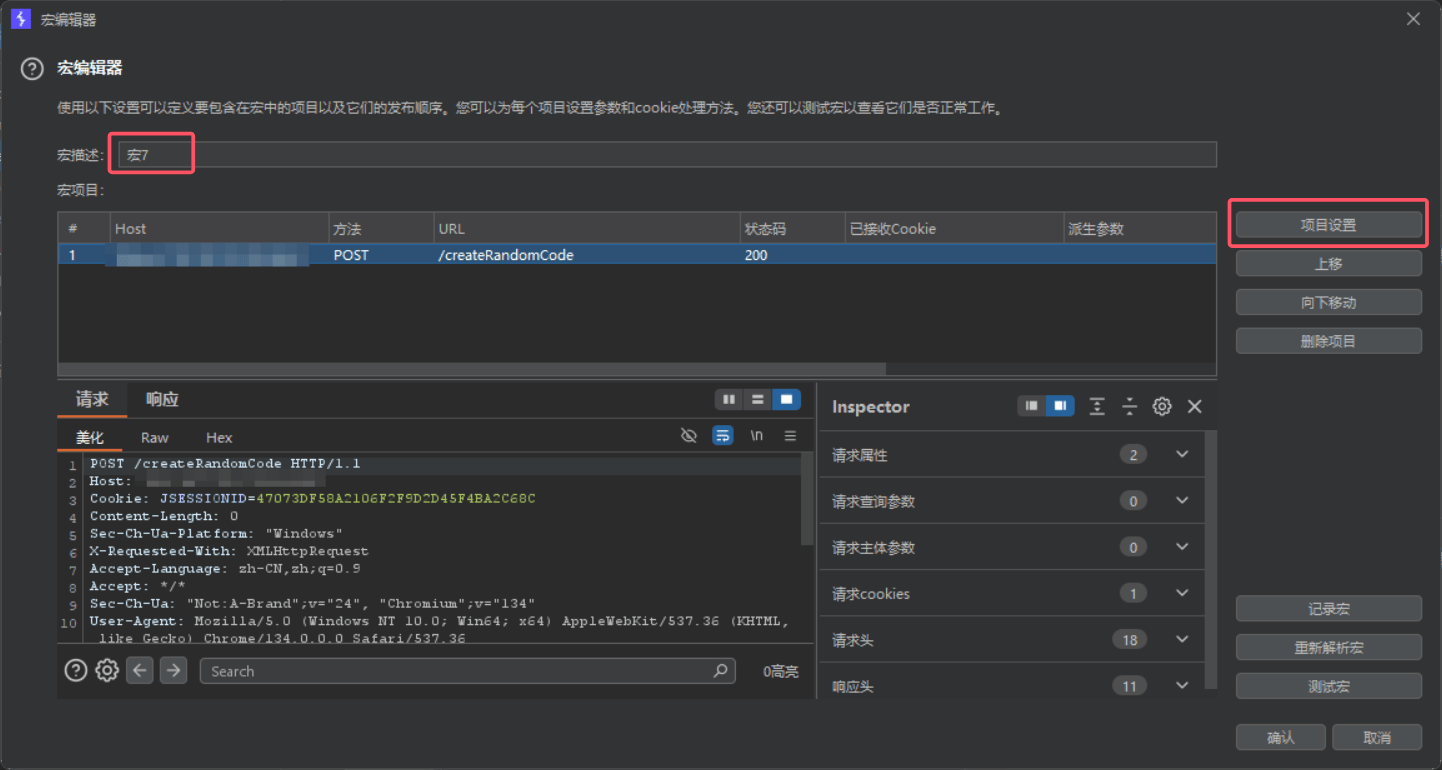1442x770 pixels.
Task: Sort by the # column header
Action: click(84, 228)
